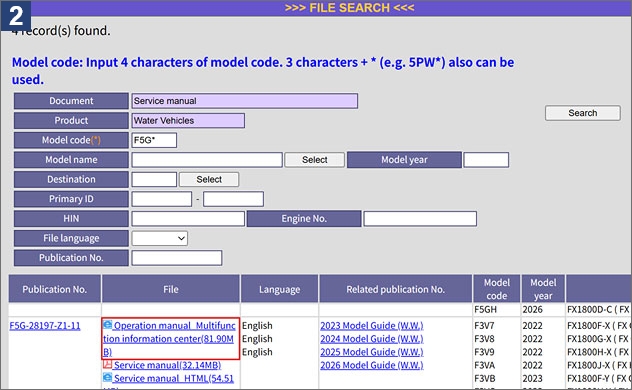Viewport: 632px width, 390px height.
Task: Open 2023 Model Guide (W.W.) link
Action: click(372, 326)
